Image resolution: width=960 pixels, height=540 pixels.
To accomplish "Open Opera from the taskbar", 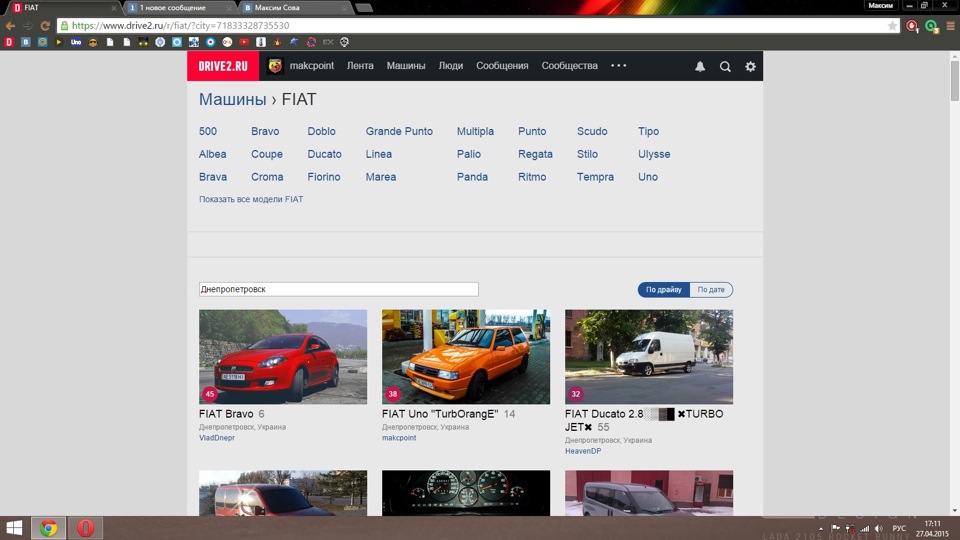I will click(85, 528).
